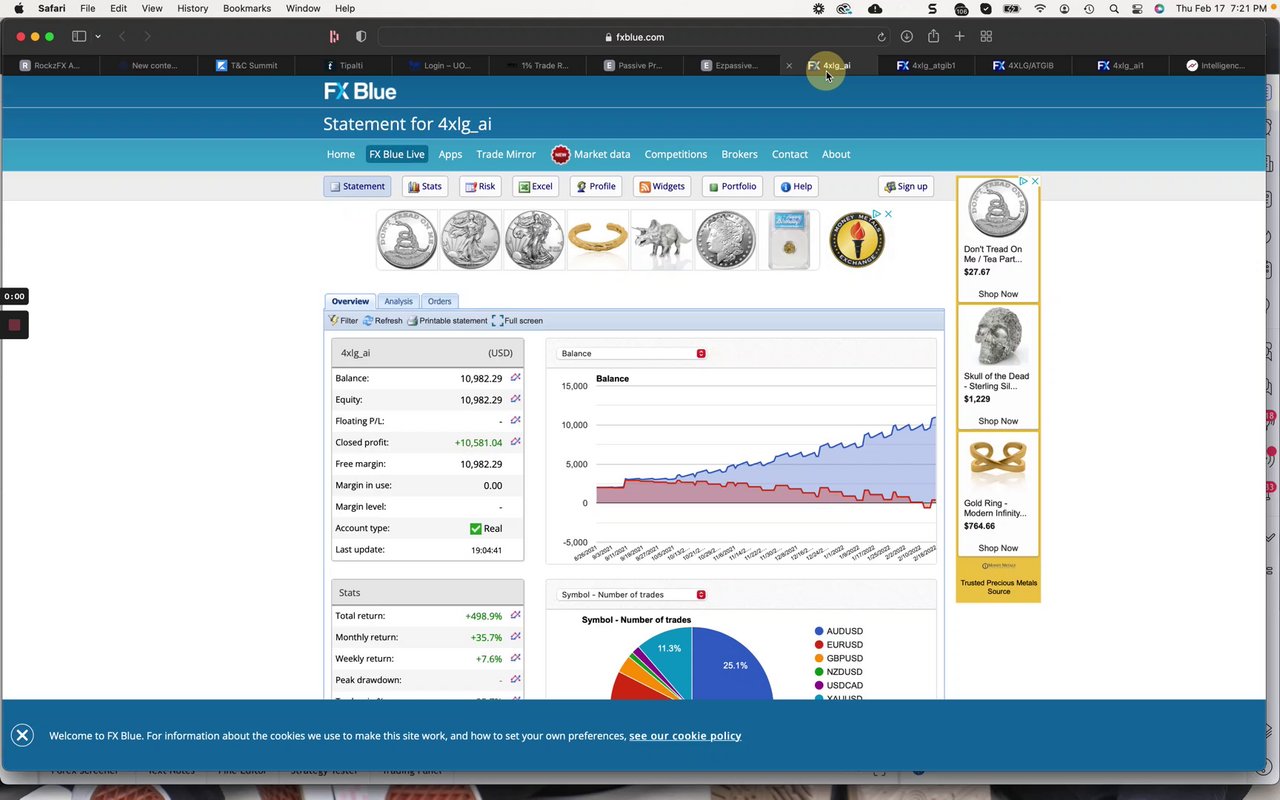Shop Now for Don't Tread On Me item
Screen dimensions: 1280x800
(x=998, y=294)
